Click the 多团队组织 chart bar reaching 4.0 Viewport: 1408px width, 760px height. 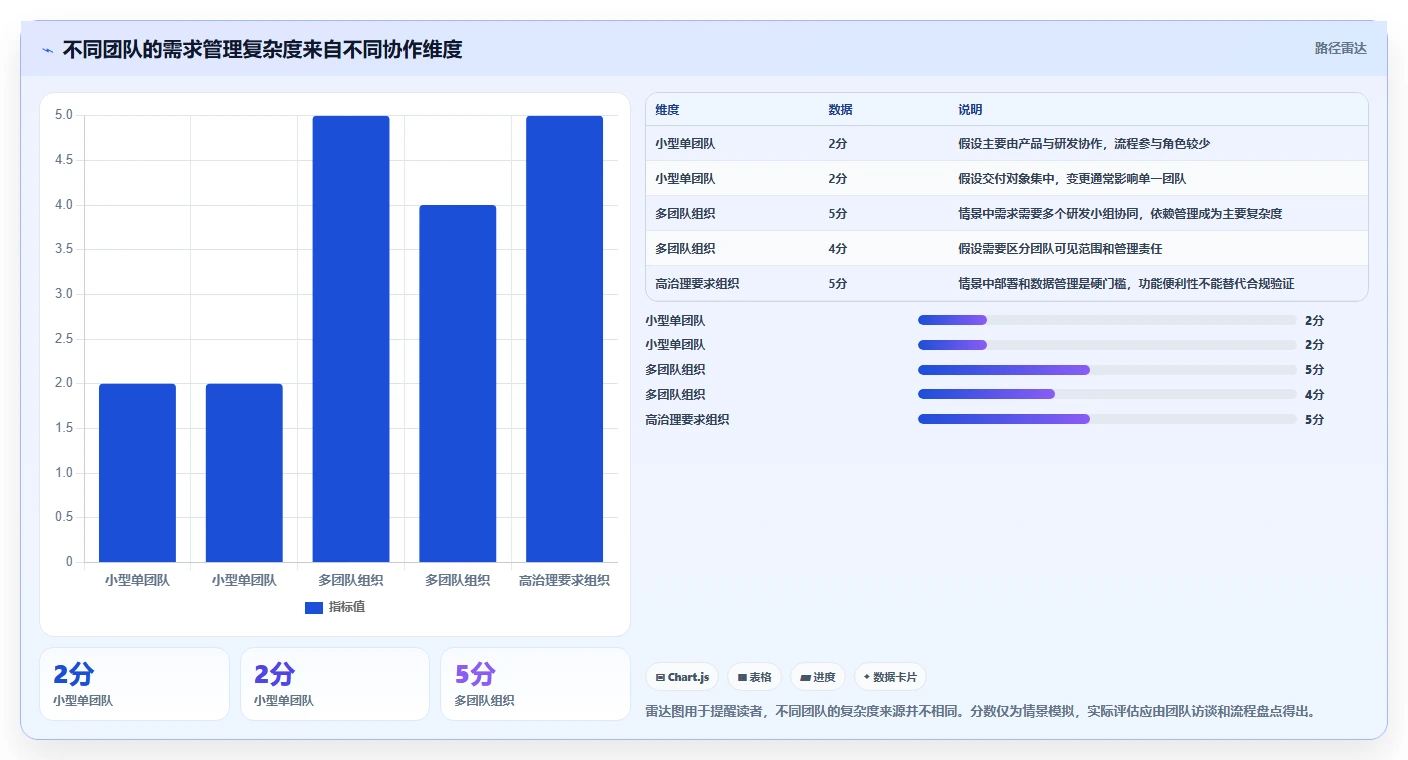pyautogui.click(x=457, y=384)
